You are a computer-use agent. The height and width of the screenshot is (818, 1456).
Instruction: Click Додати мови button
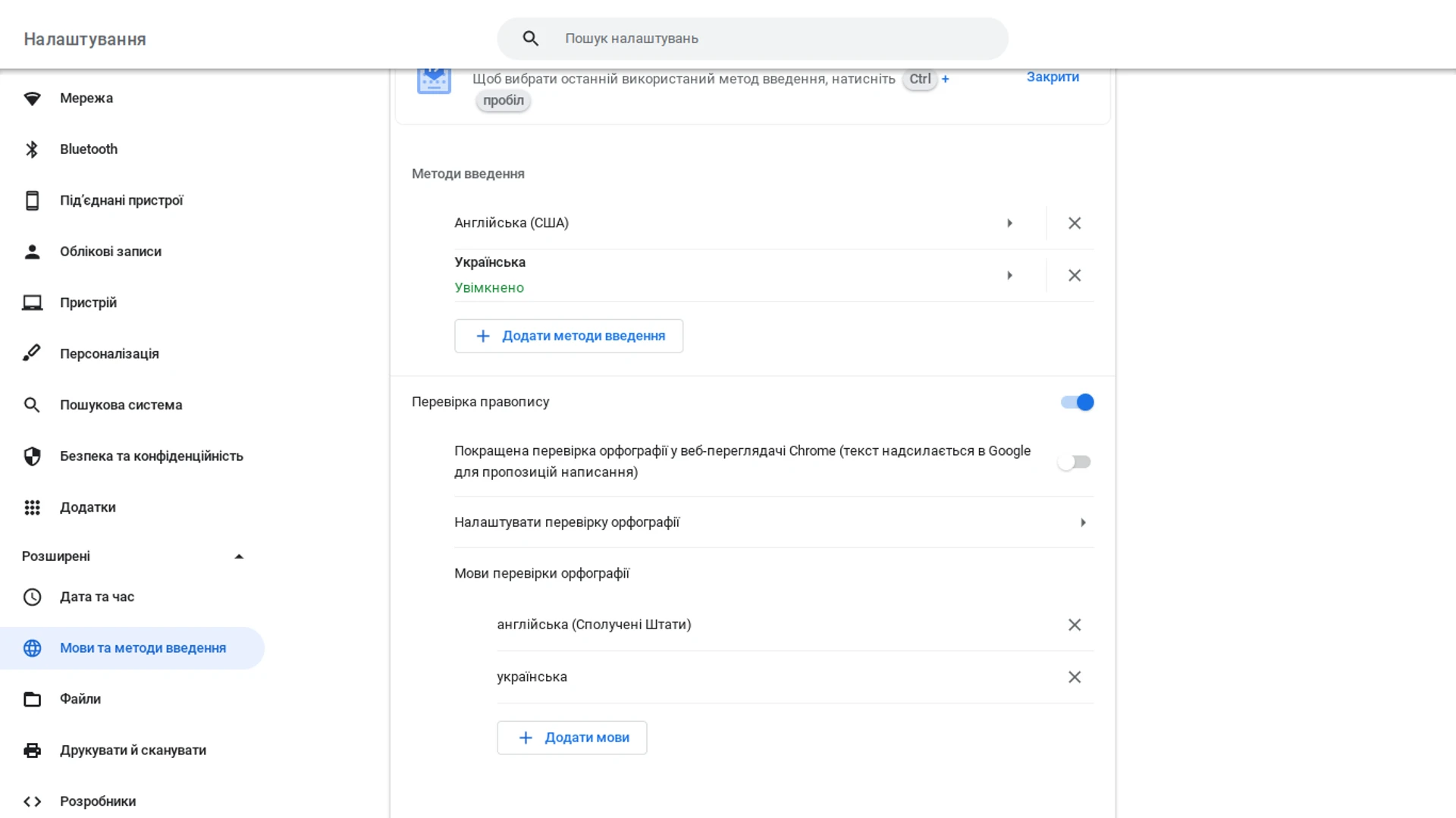coord(572,738)
